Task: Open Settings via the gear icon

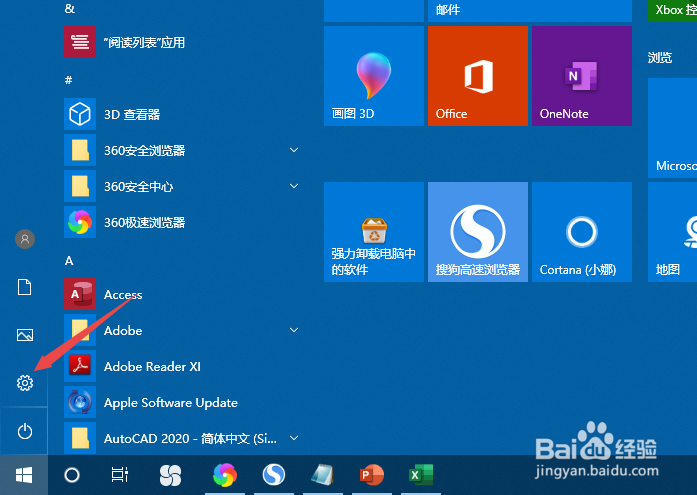Action: [24, 383]
